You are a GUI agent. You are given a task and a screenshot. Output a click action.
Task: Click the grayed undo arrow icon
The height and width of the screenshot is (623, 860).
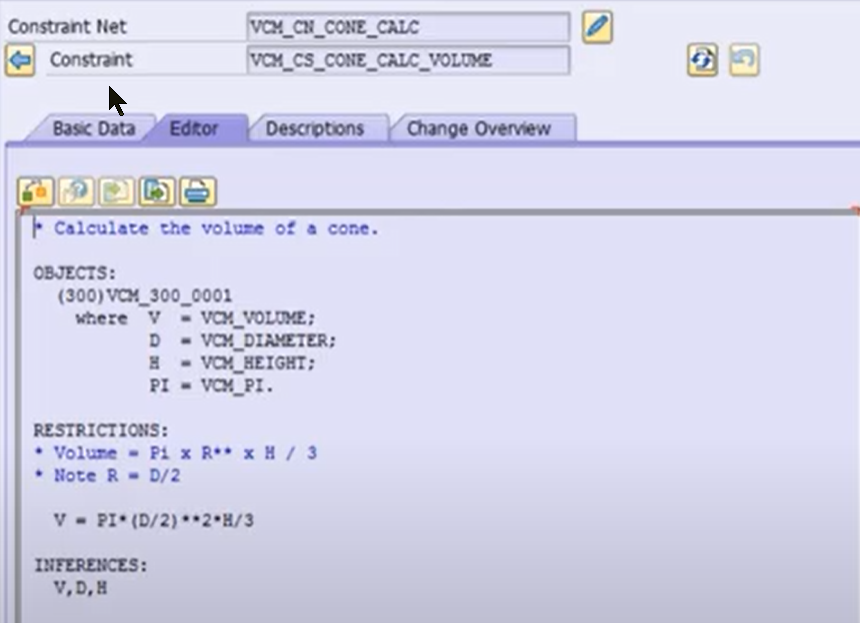[x=744, y=60]
